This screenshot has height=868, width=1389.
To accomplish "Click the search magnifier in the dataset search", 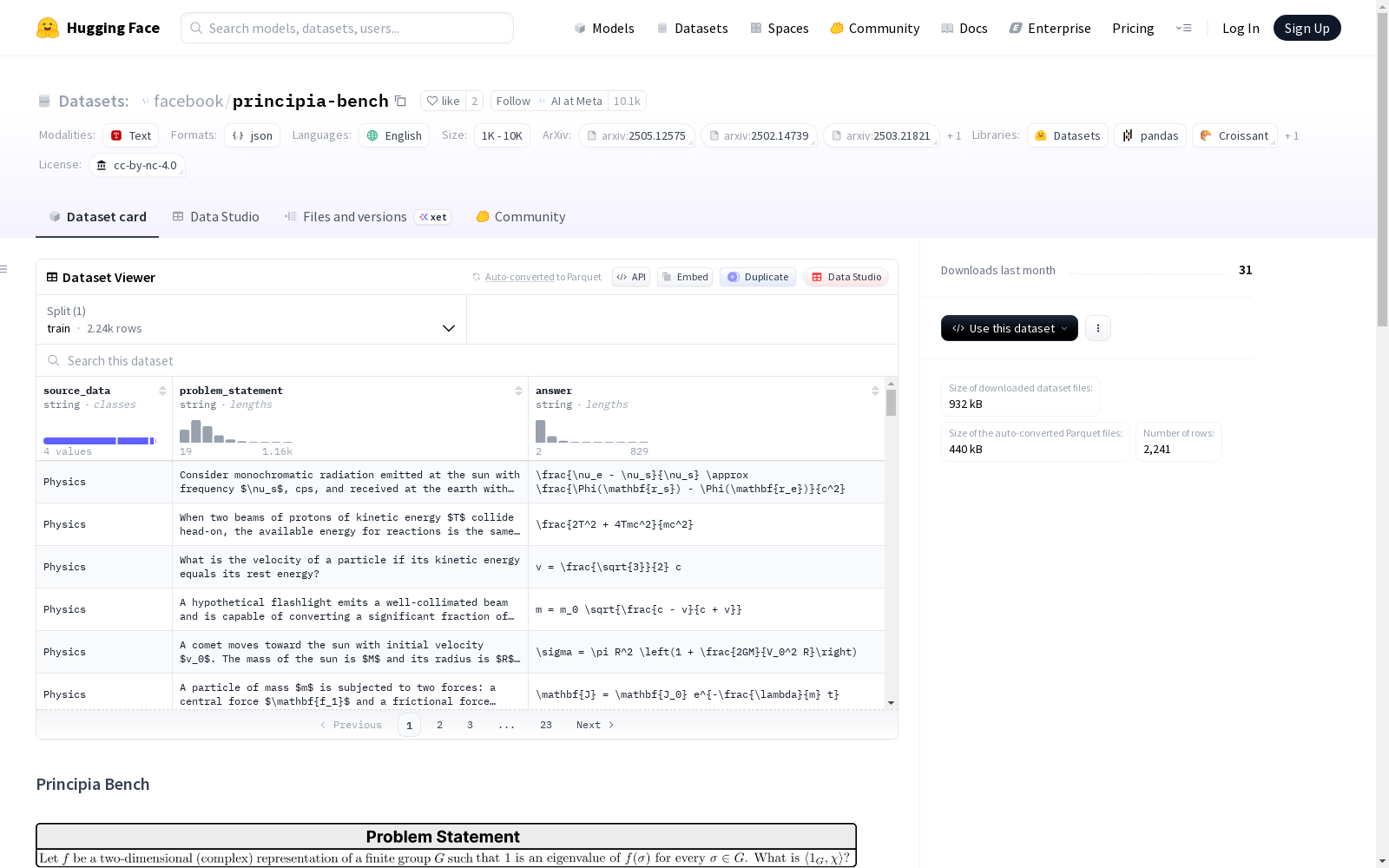I will click(x=54, y=360).
